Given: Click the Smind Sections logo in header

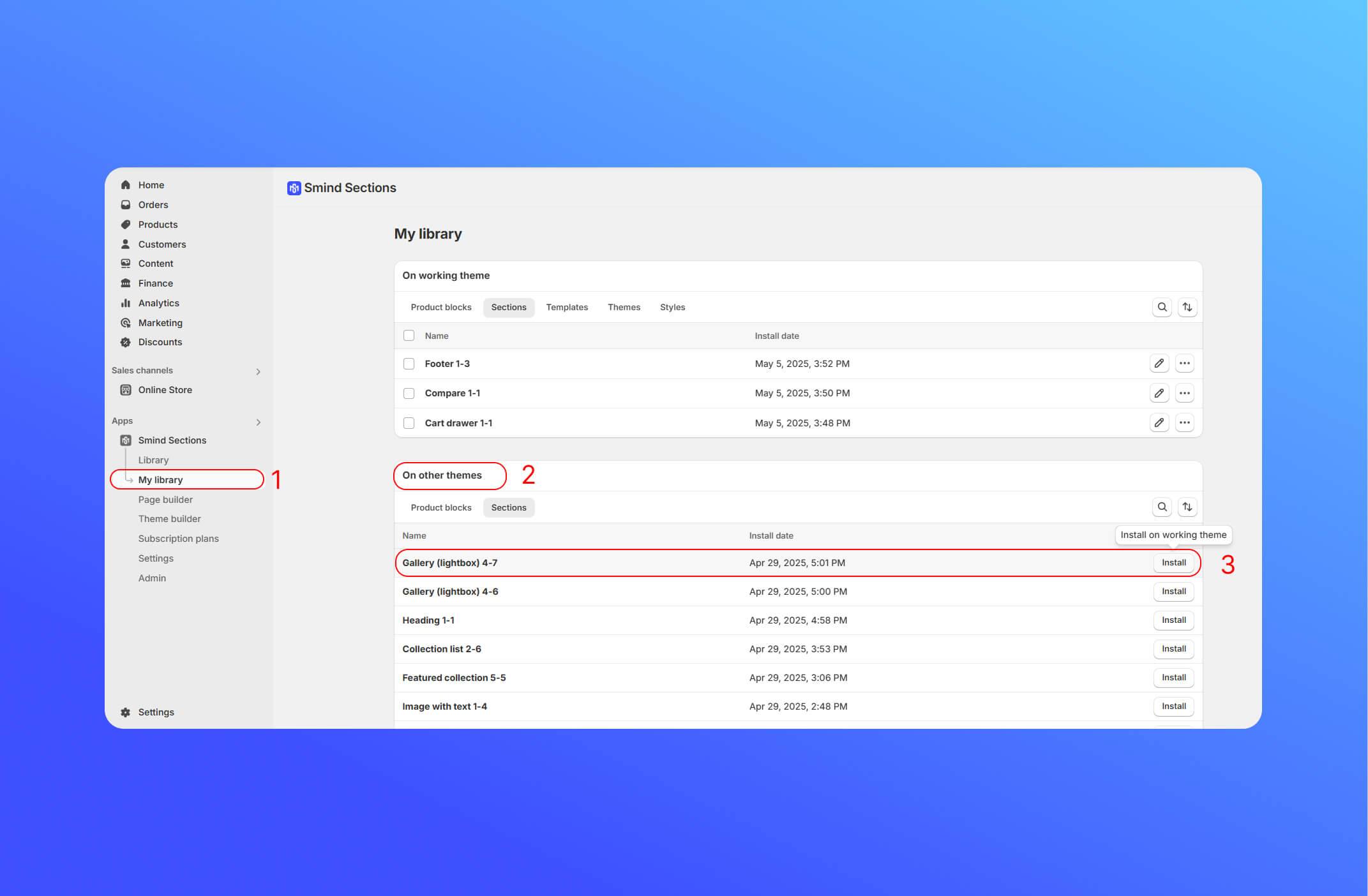Looking at the screenshot, I should pyautogui.click(x=294, y=188).
